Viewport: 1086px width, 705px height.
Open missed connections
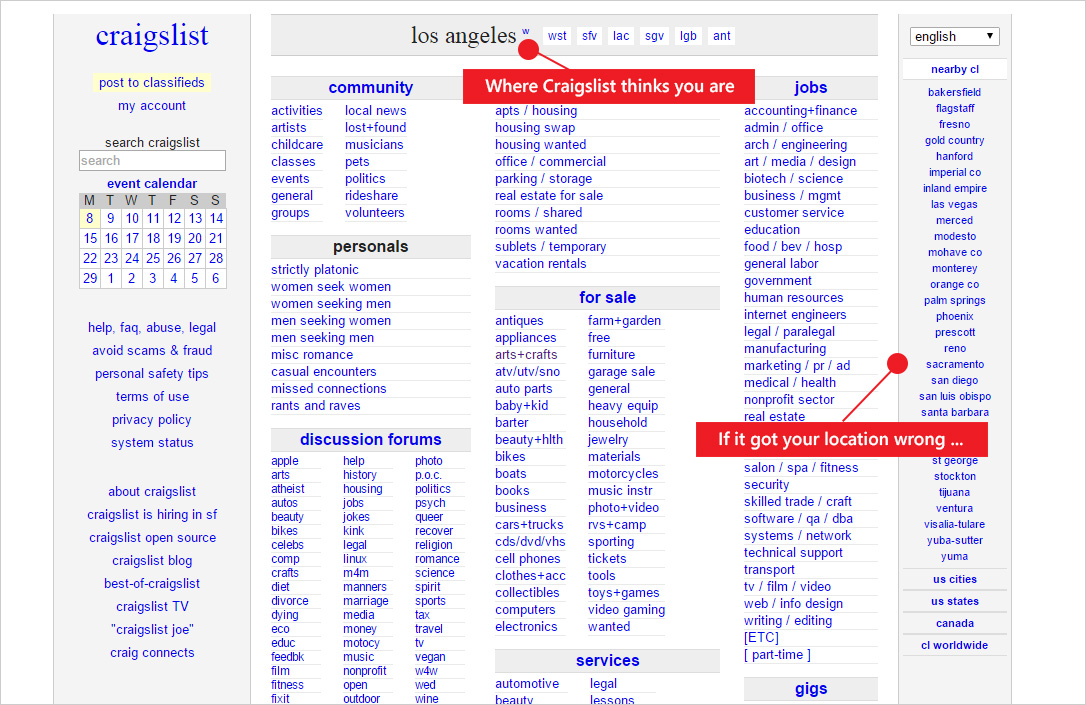[328, 389]
